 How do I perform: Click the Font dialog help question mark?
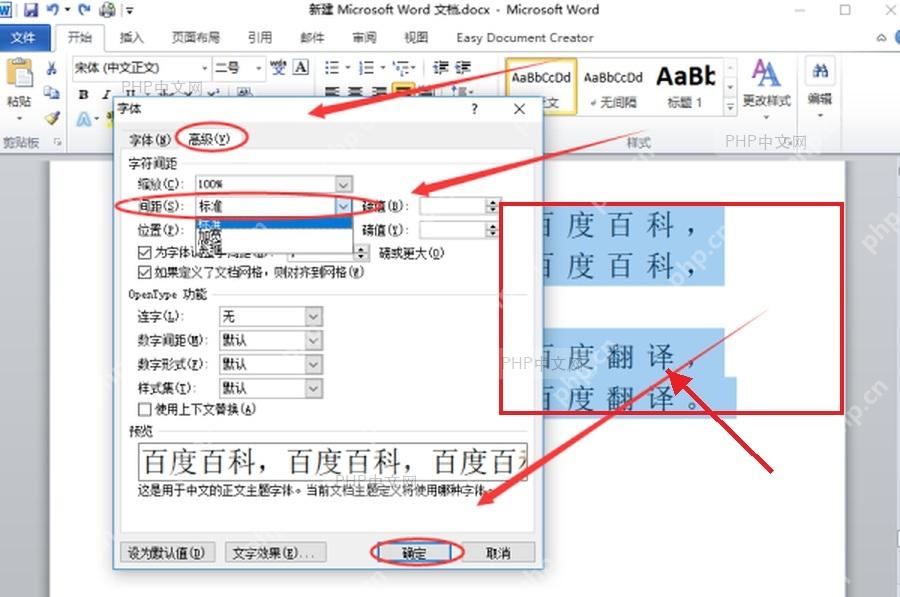(x=474, y=108)
